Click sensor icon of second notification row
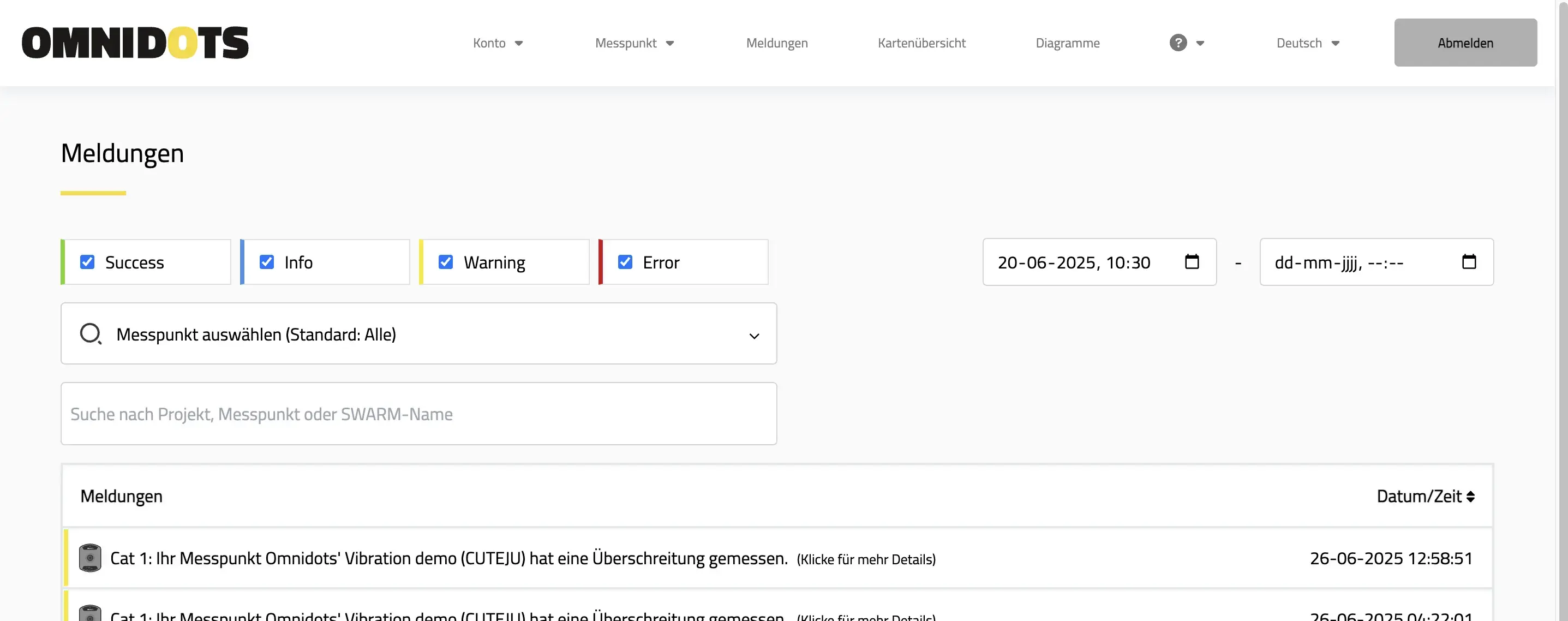The width and height of the screenshot is (1568, 621). click(x=90, y=613)
